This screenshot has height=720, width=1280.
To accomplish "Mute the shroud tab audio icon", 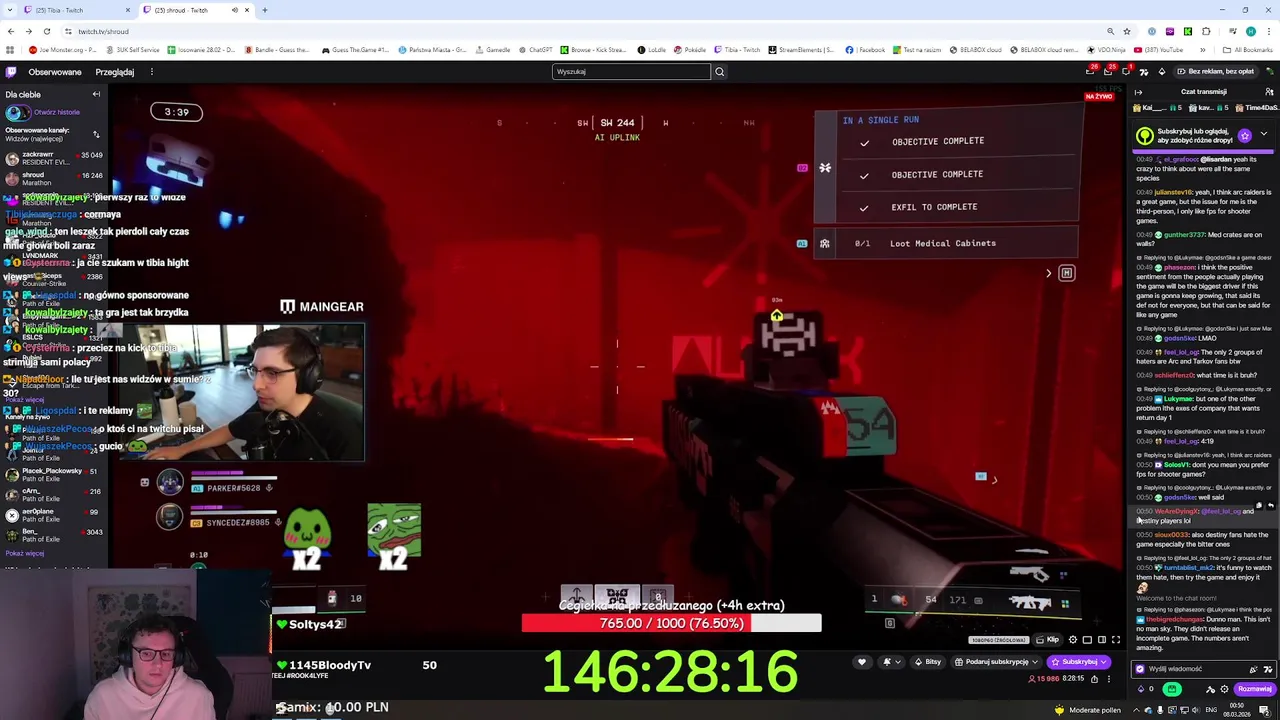I will 234,10.
